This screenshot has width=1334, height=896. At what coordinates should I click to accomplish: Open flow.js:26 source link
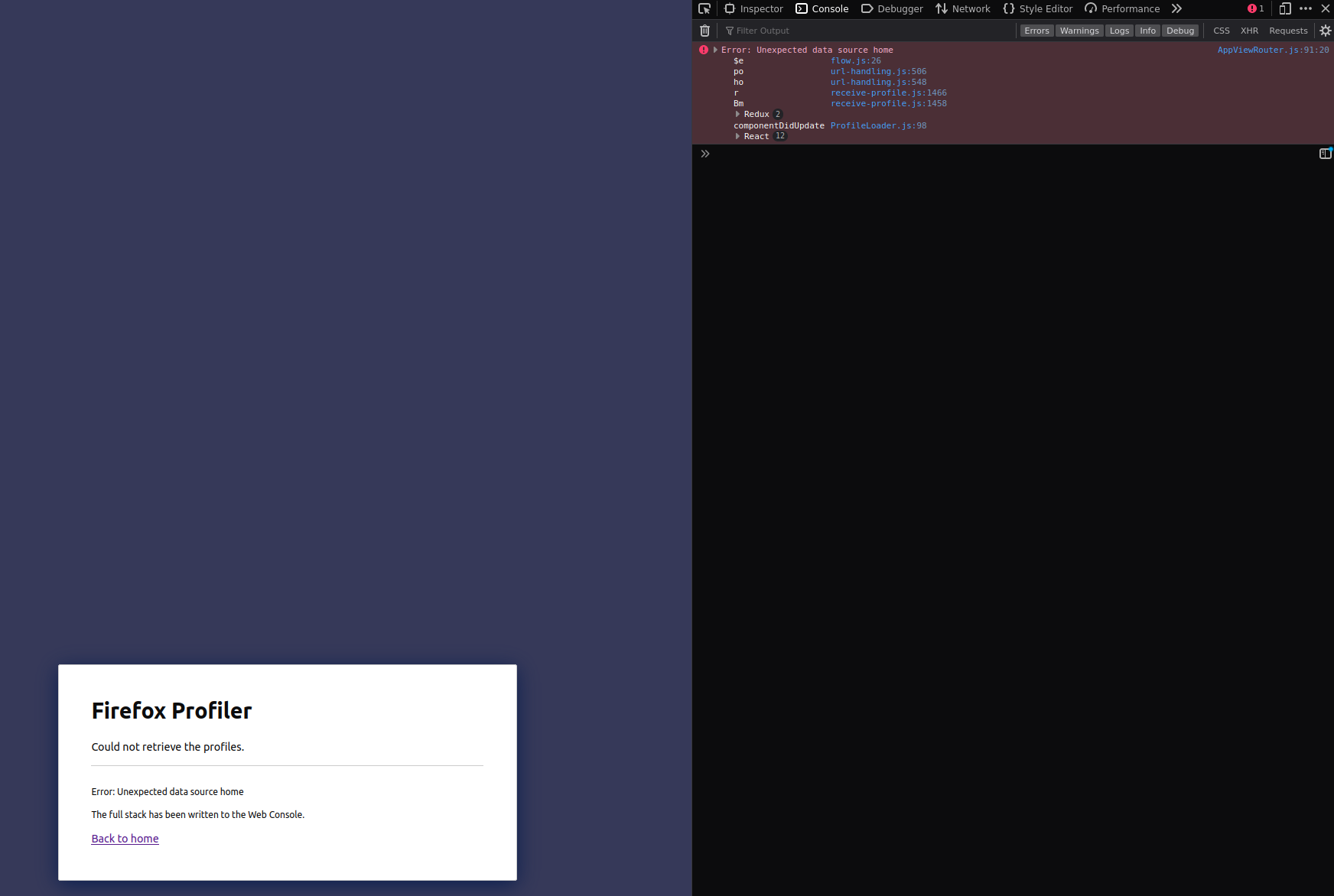855,61
